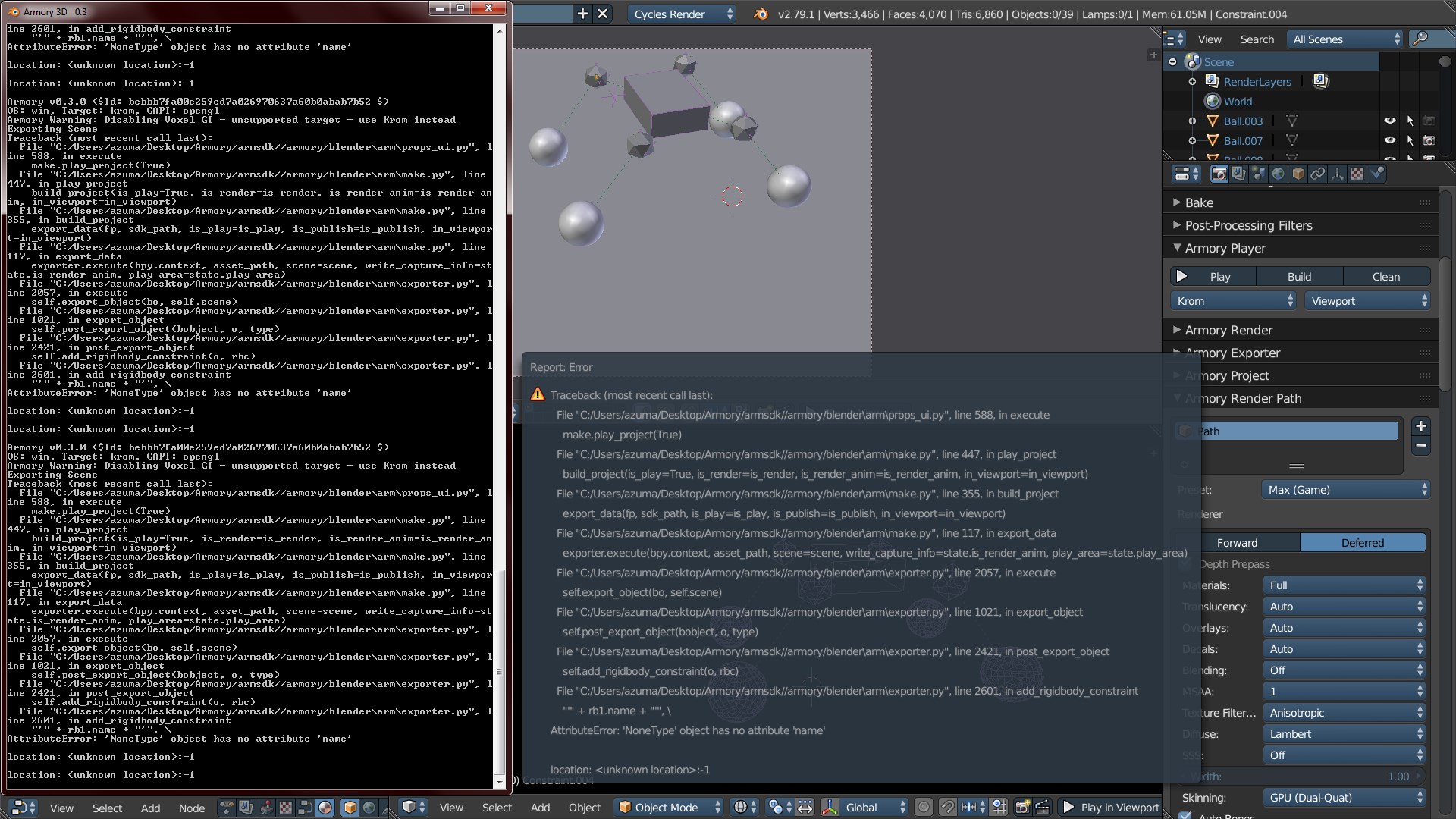This screenshot has width=1456, height=819.
Task: Open the Scene properties tab
Action: point(1258,174)
